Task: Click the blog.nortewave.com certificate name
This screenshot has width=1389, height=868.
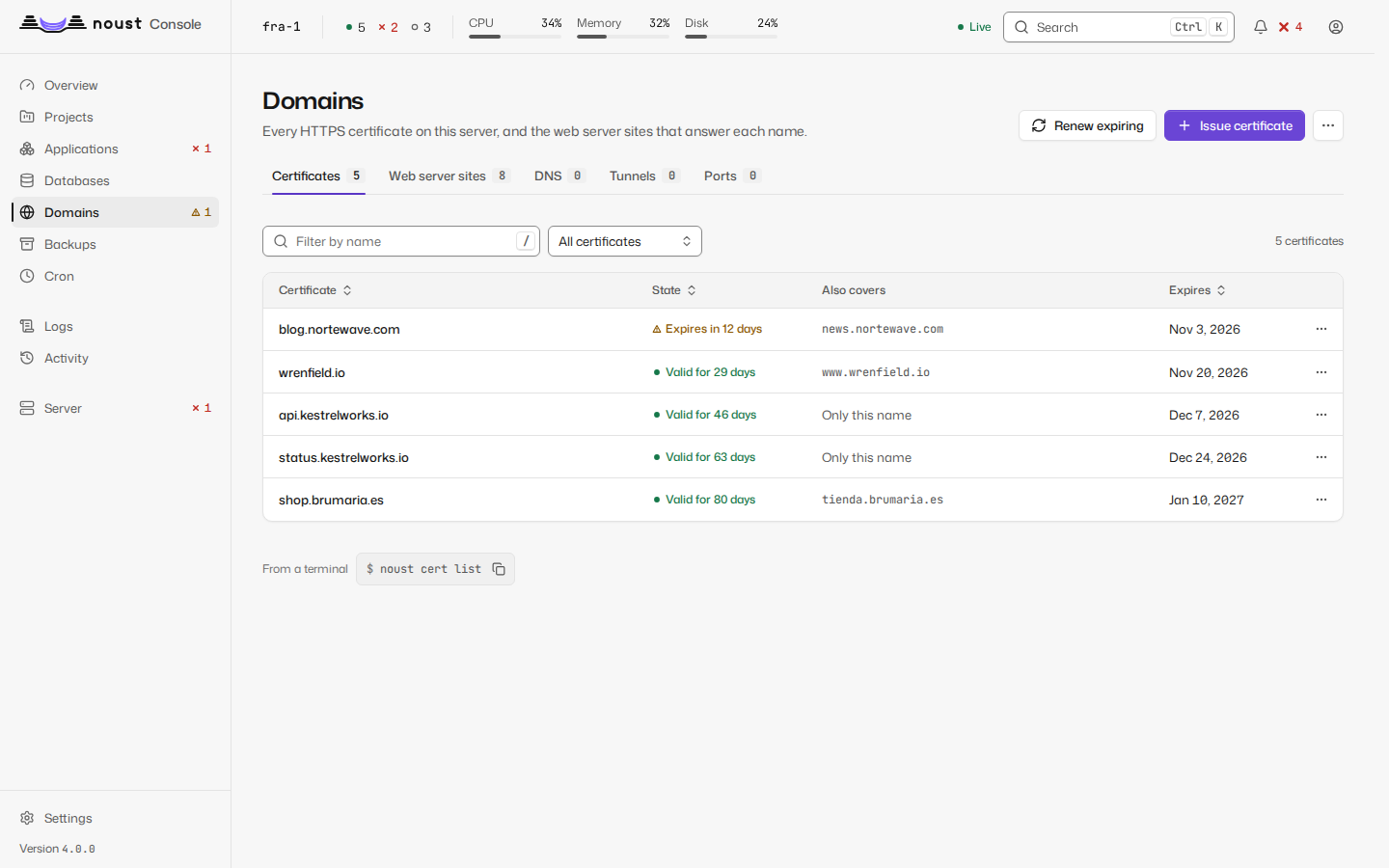Action: 340,329
